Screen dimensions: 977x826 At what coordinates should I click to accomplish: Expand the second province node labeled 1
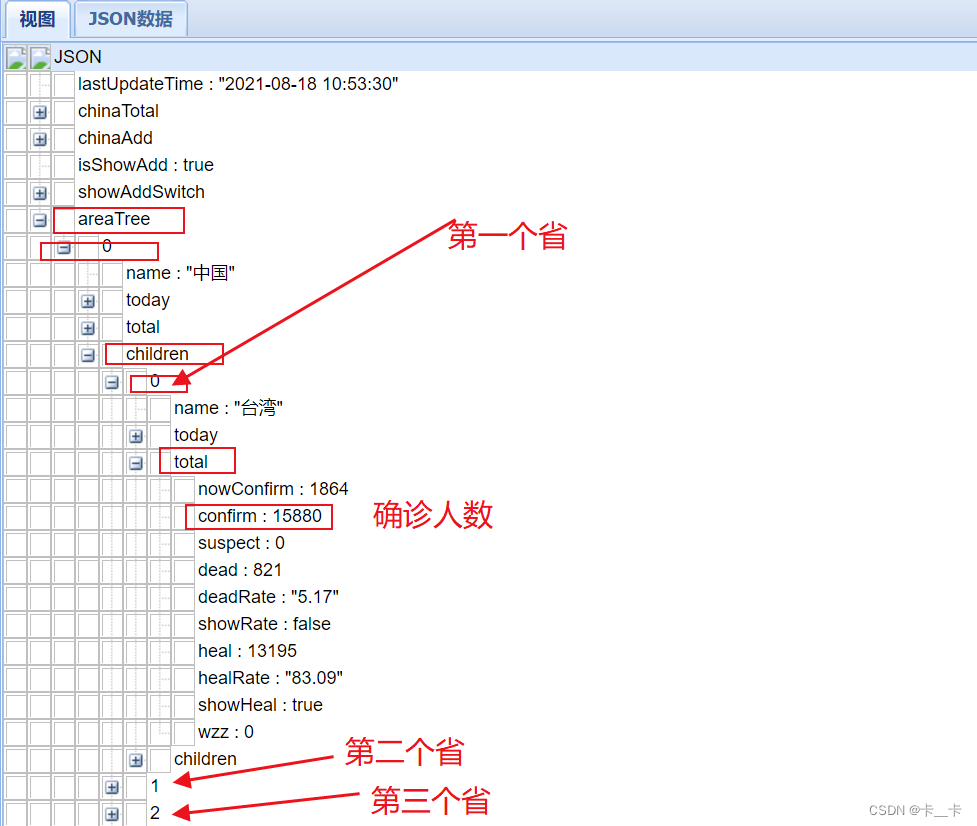(x=112, y=787)
